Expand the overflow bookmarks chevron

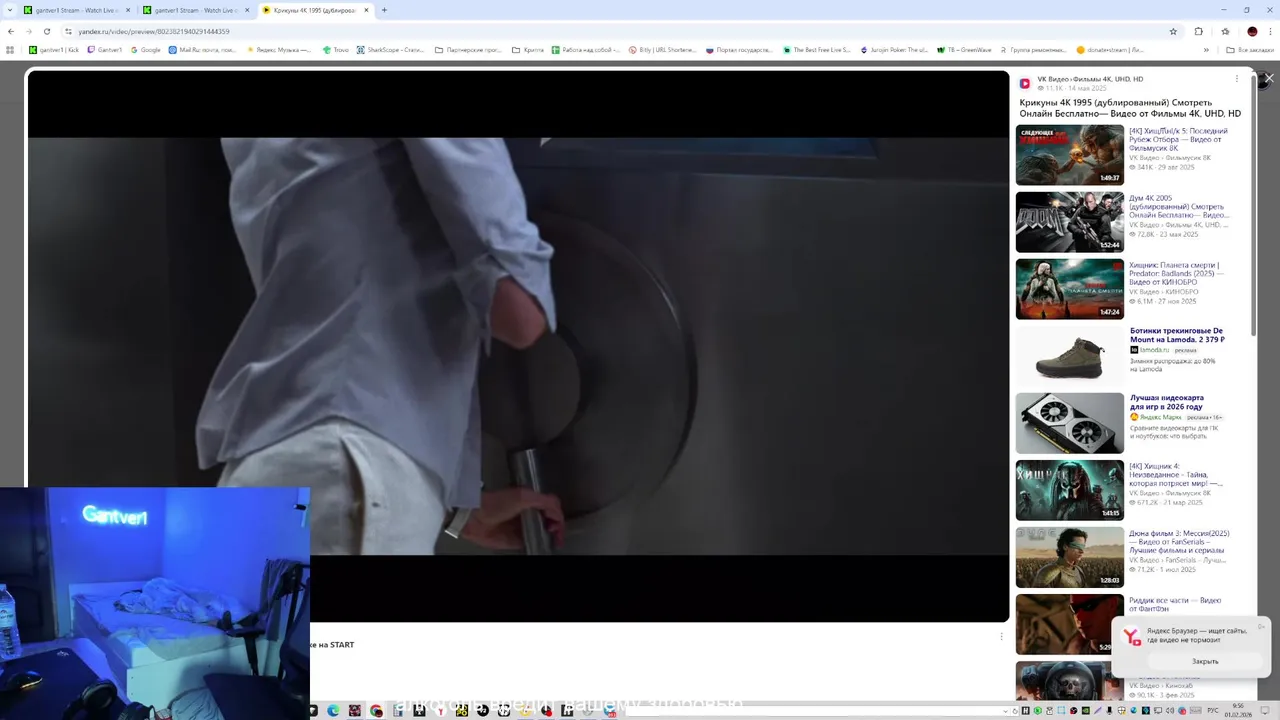click(x=1208, y=49)
